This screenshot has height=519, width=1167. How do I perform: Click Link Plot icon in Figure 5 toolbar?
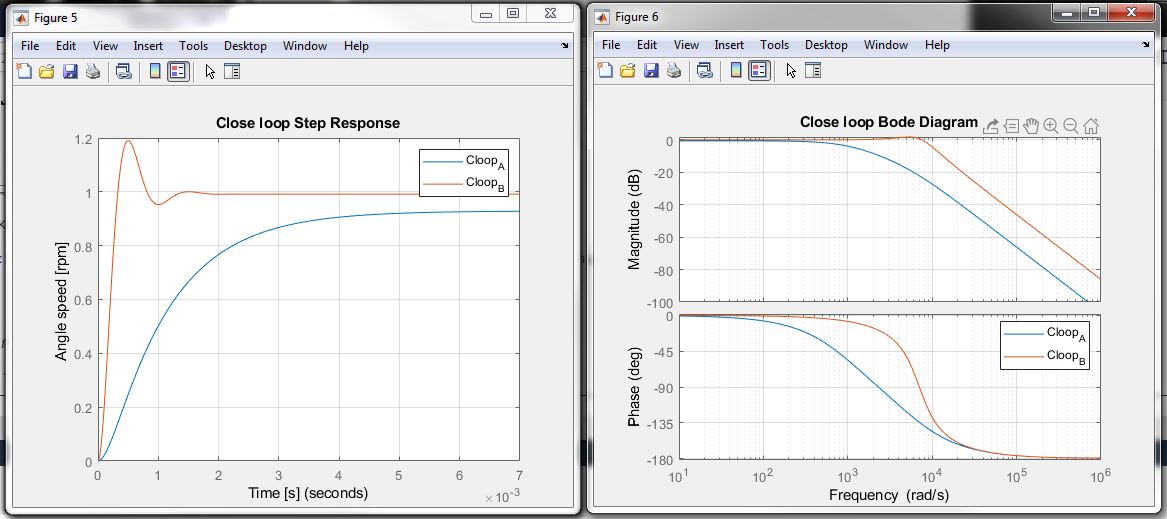coord(124,71)
